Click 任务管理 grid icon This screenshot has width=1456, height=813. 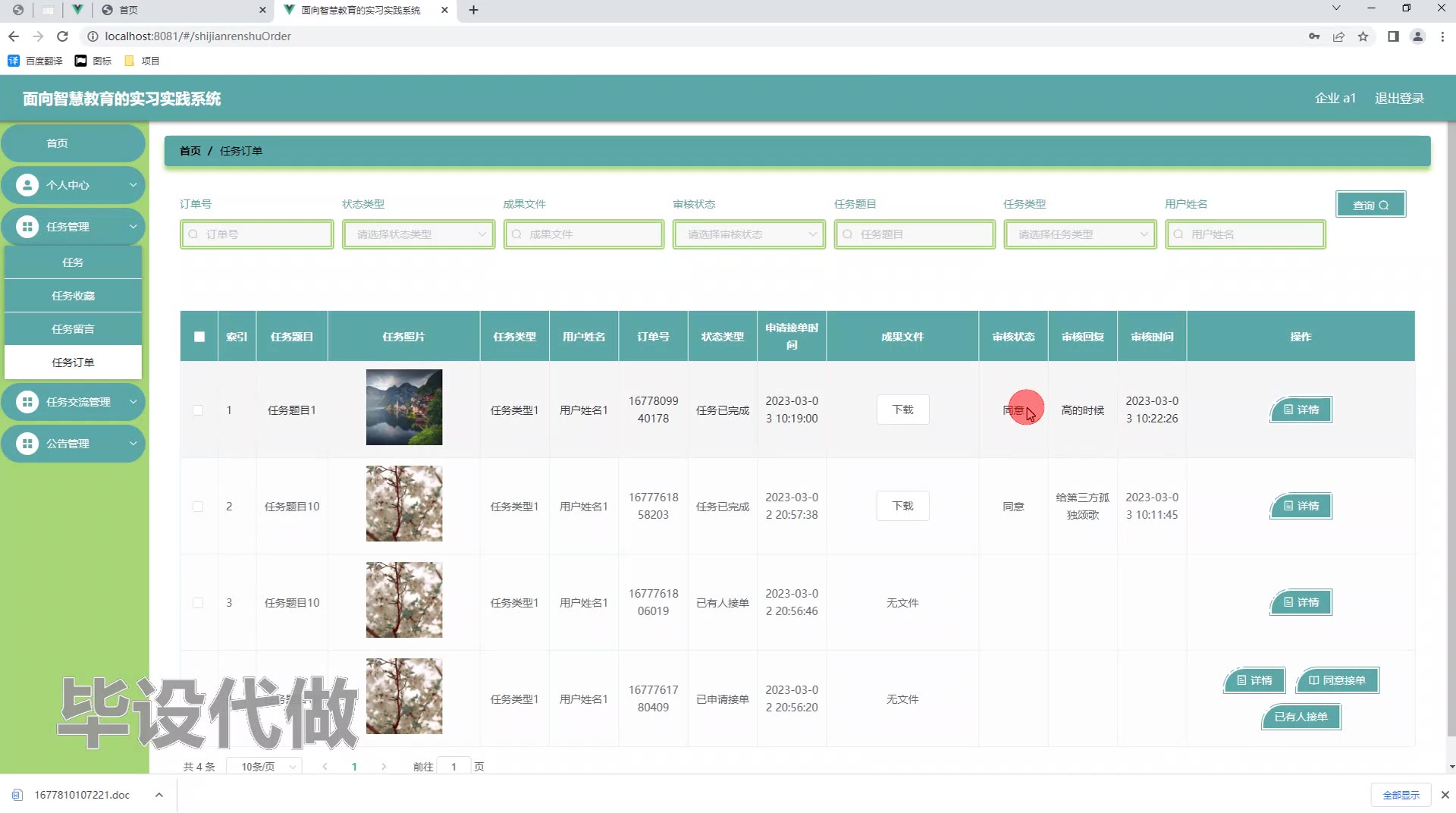coord(27,227)
